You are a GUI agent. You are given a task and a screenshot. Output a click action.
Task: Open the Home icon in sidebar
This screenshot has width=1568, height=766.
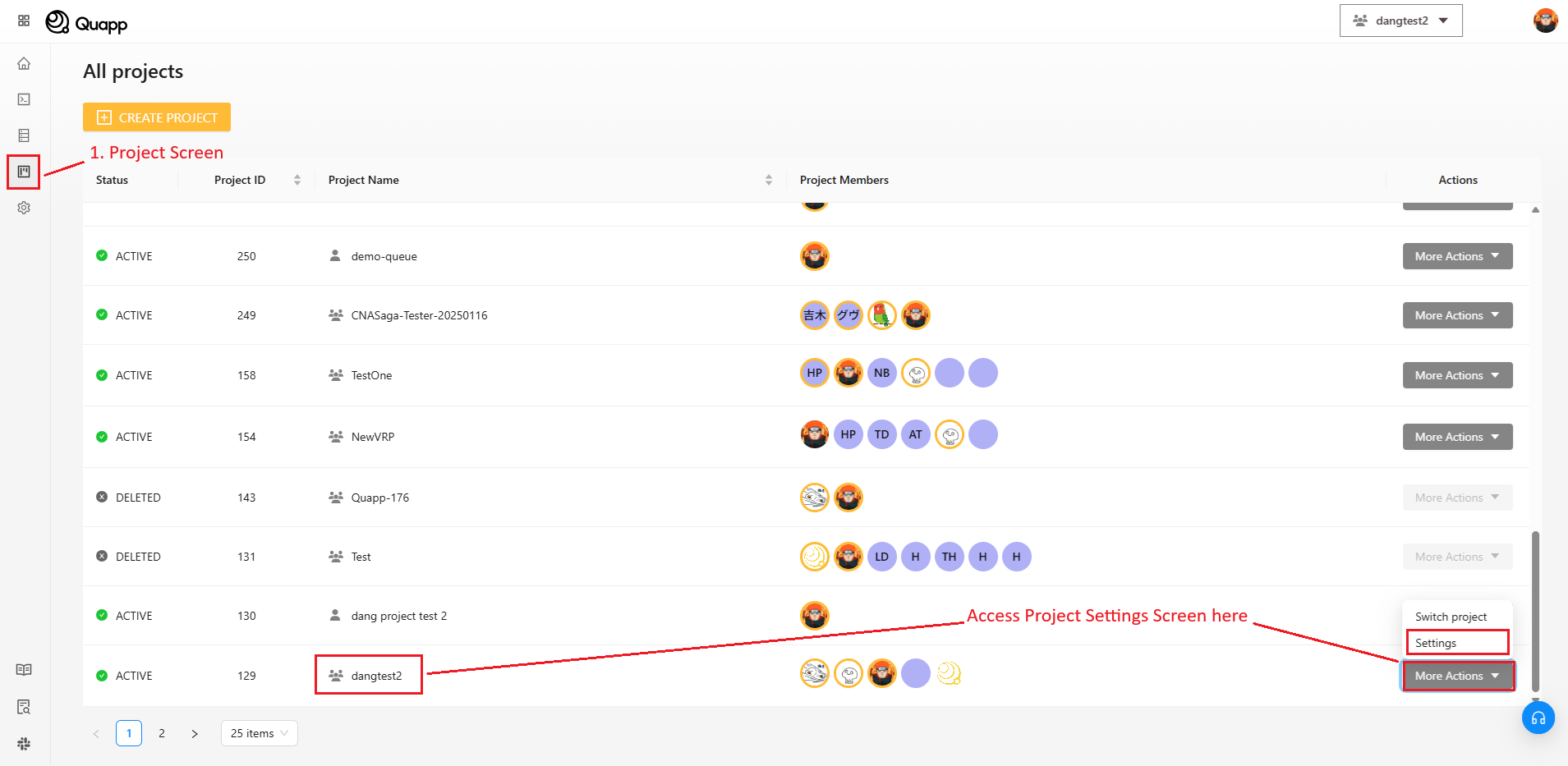24,63
